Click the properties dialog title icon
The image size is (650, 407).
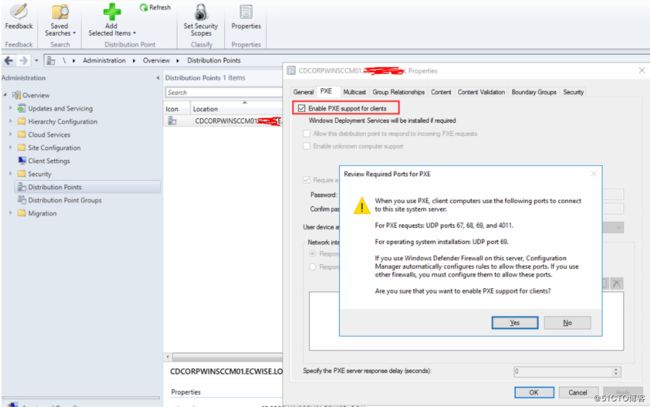(291, 71)
